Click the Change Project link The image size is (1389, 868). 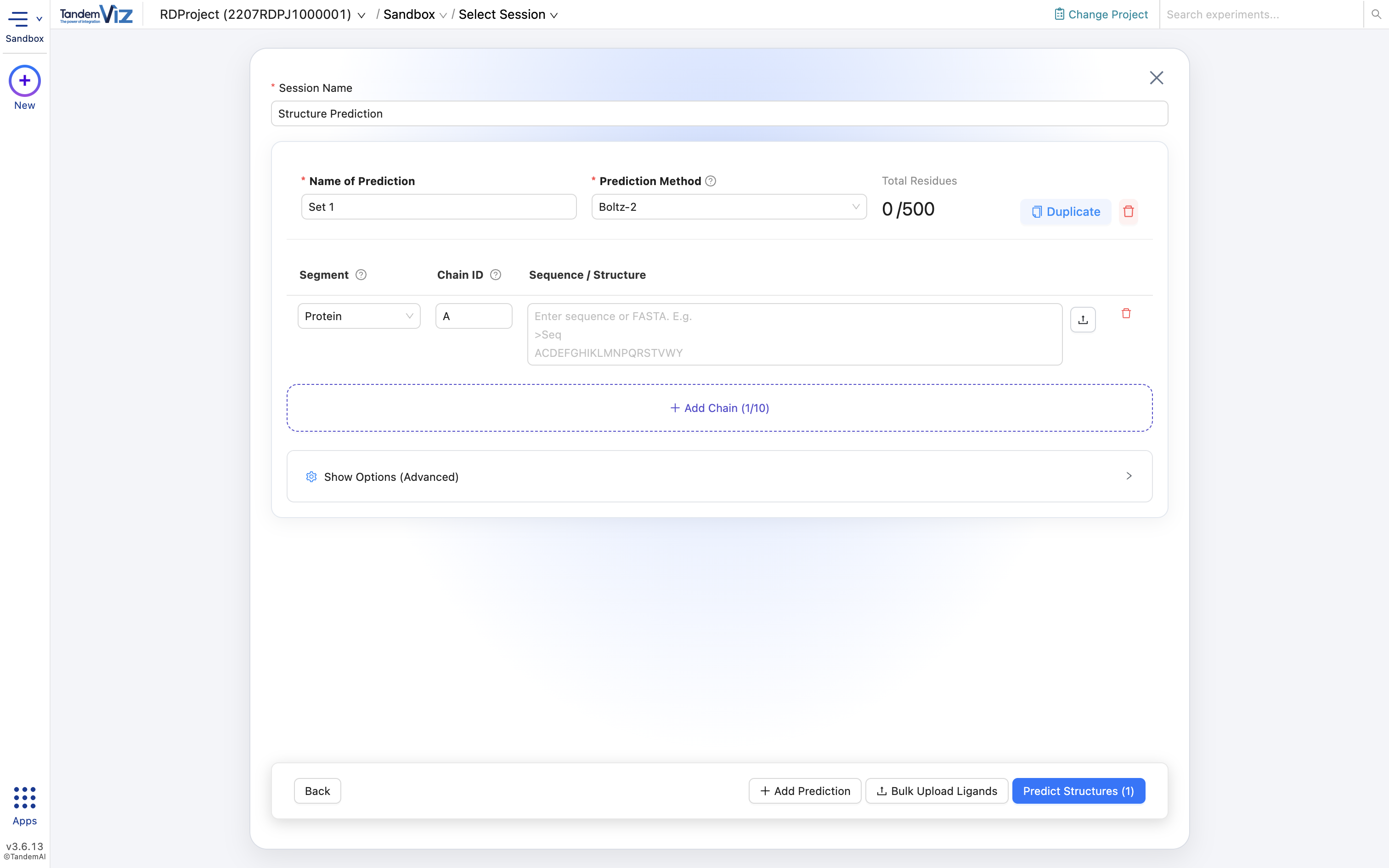(x=1100, y=14)
